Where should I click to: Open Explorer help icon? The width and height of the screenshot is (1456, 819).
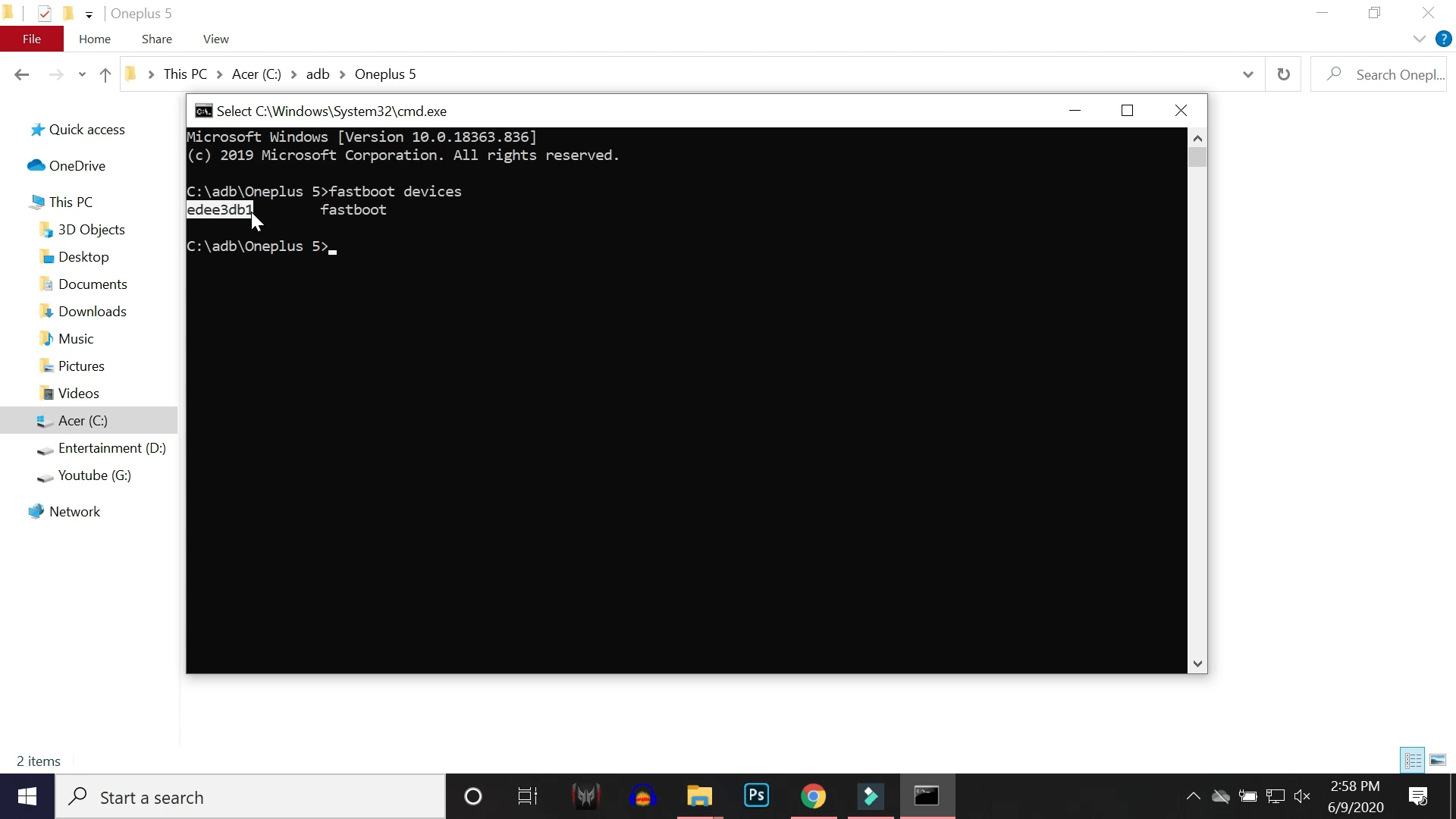[x=1443, y=39]
